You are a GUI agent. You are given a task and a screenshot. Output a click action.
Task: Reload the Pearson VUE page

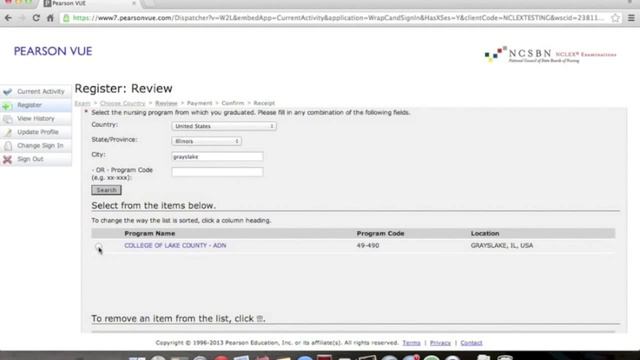36,18
